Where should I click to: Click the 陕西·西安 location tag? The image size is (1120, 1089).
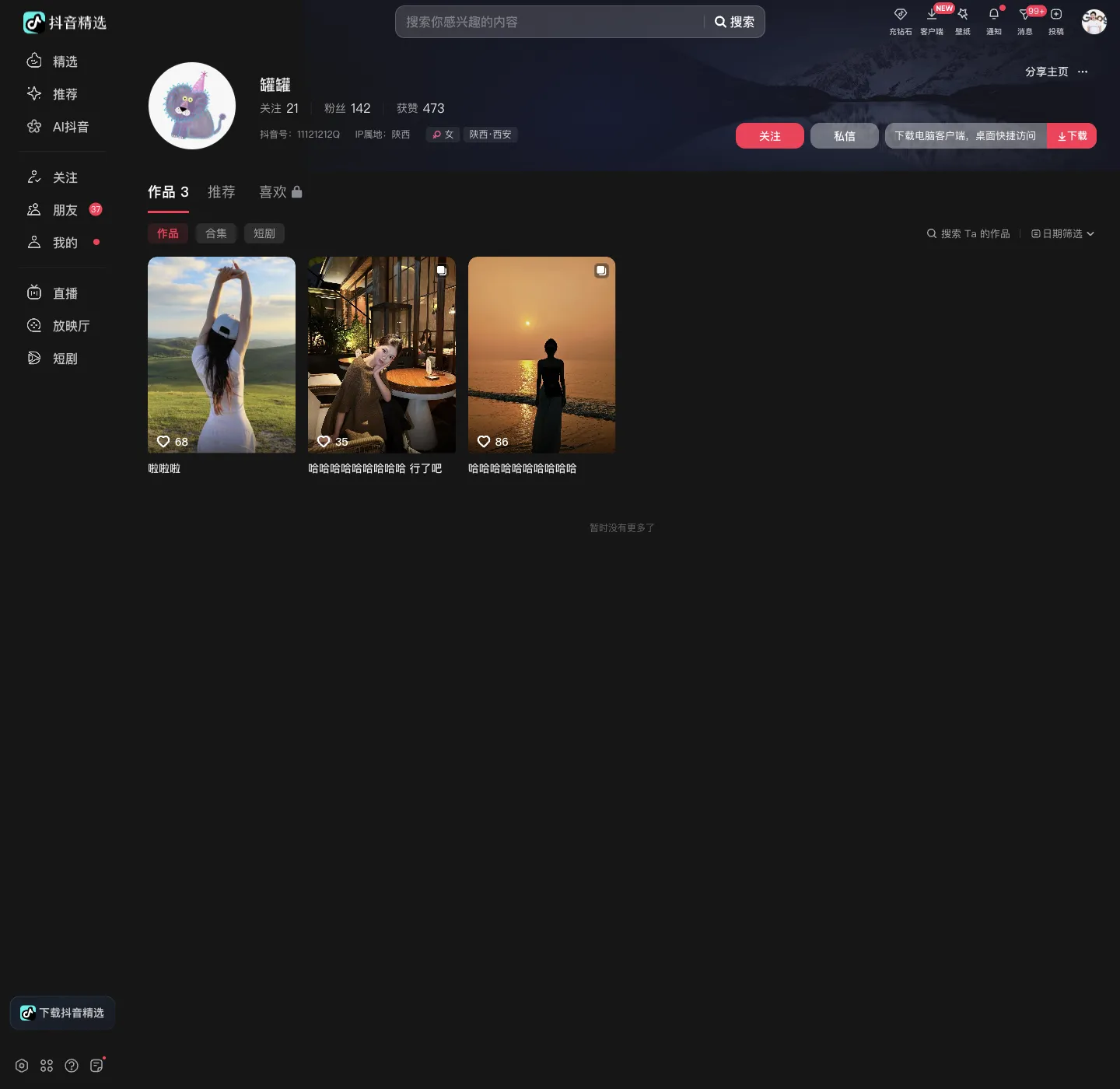490,135
